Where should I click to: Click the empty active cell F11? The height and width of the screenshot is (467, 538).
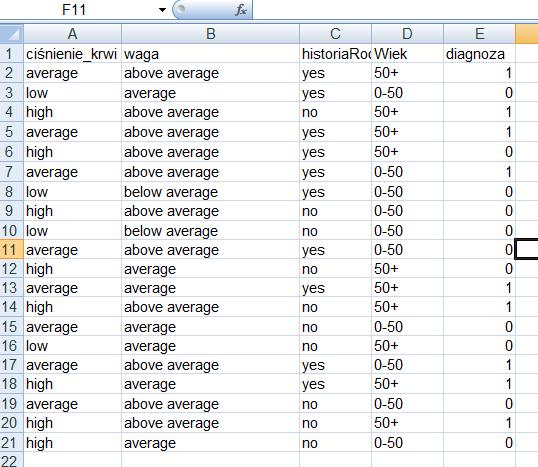pyautogui.click(x=527, y=249)
